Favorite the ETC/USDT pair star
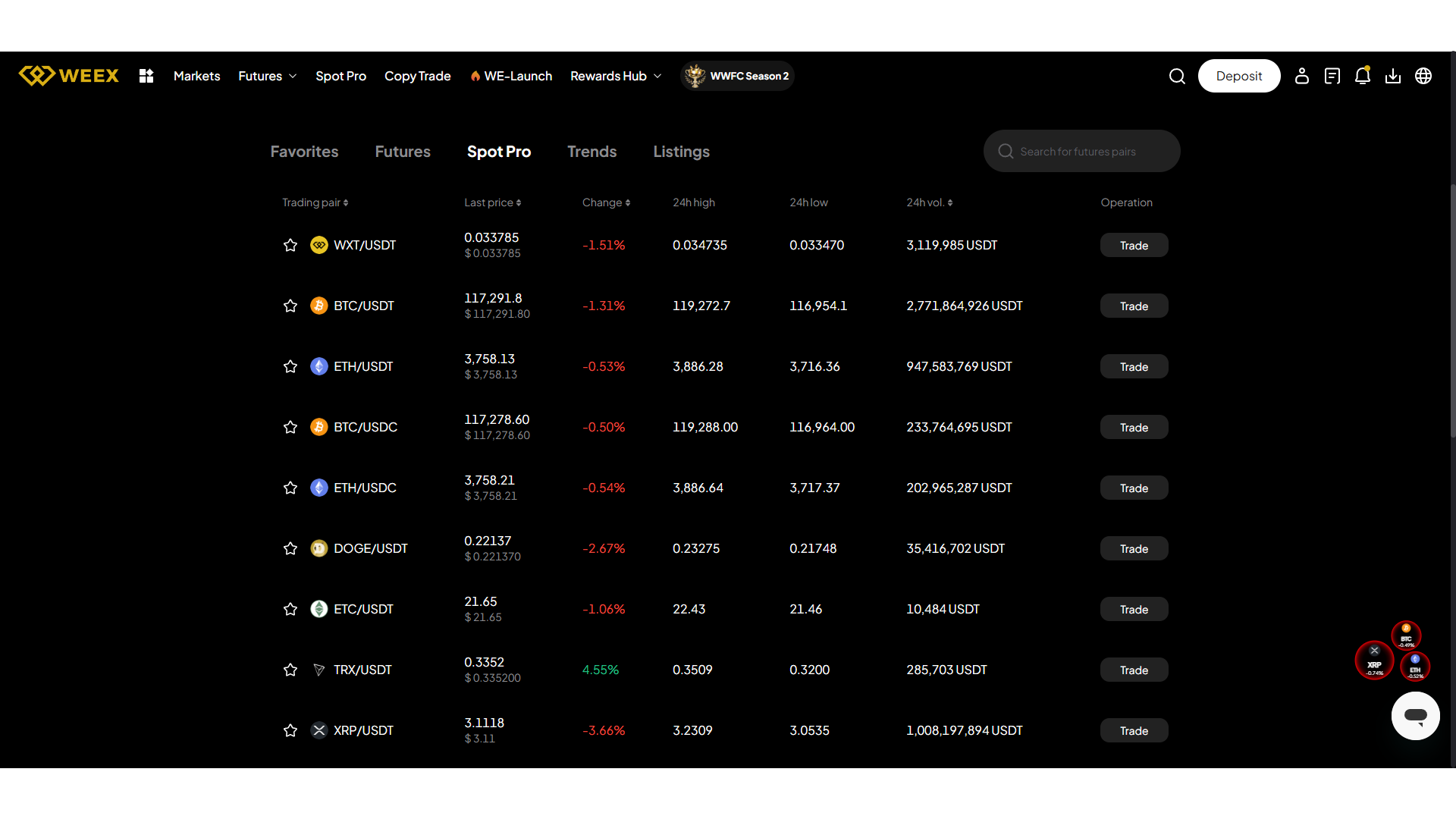Viewport: 1456px width, 819px height. click(x=290, y=609)
